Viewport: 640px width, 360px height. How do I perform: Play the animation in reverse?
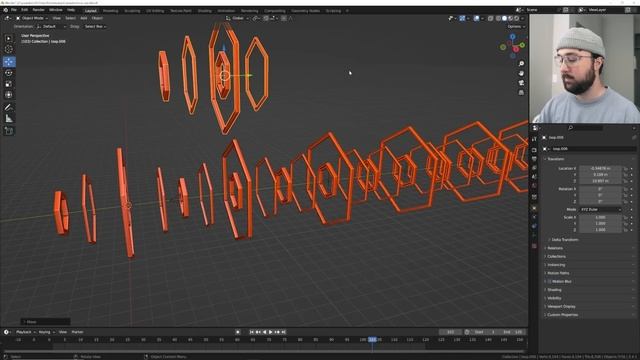[x=264, y=332]
